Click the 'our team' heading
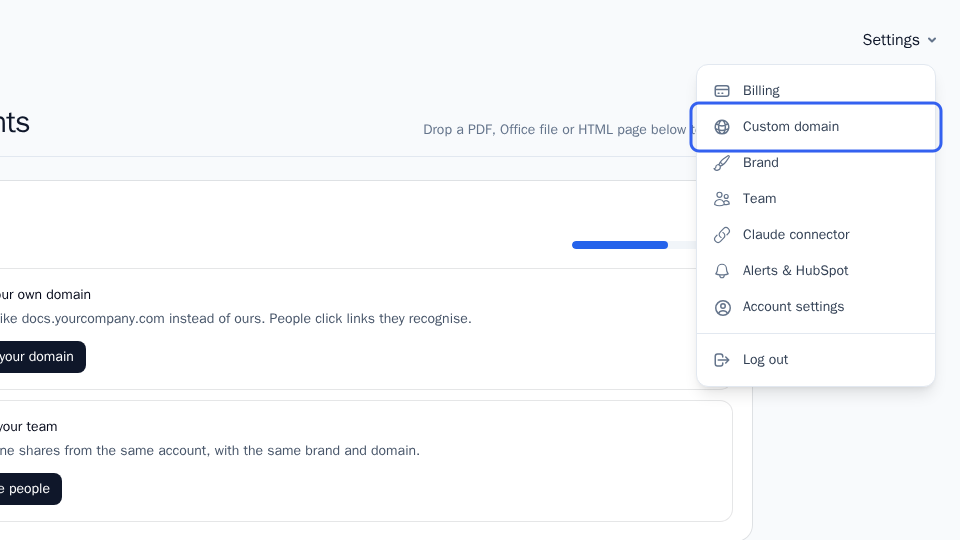Viewport: 960px width, 540px height. tap(29, 427)
